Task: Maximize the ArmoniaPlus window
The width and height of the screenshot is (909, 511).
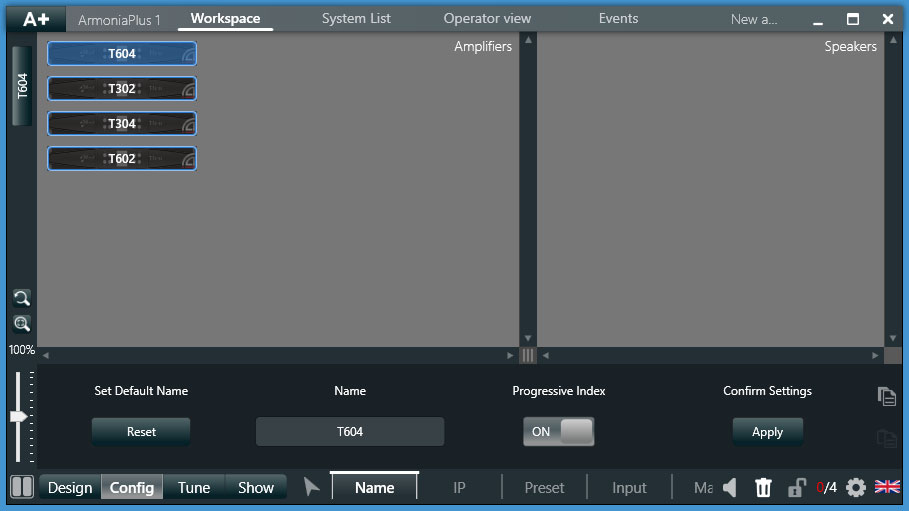Action: [x=853, y=19]
